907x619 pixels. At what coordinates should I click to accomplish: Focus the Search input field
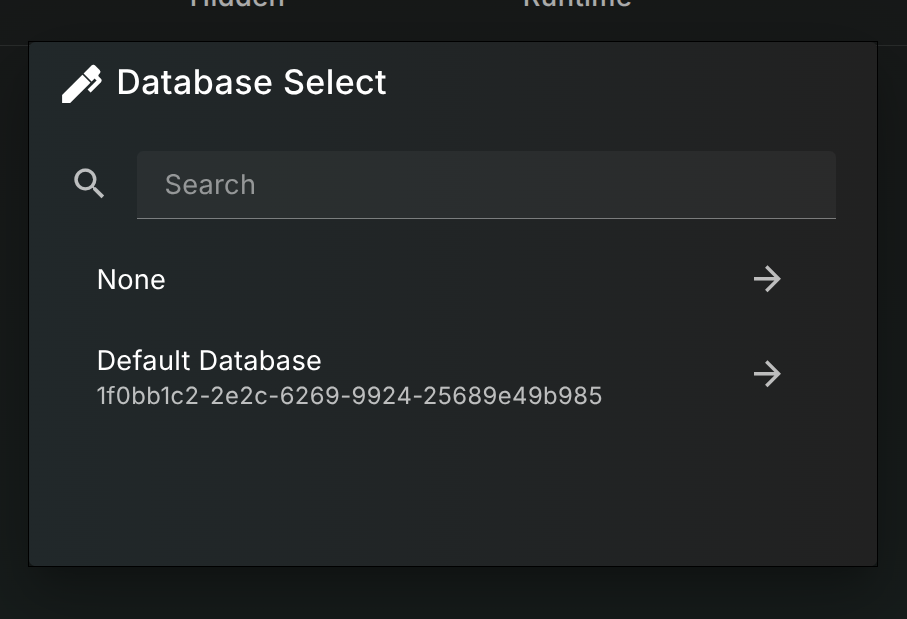(486, 184)
